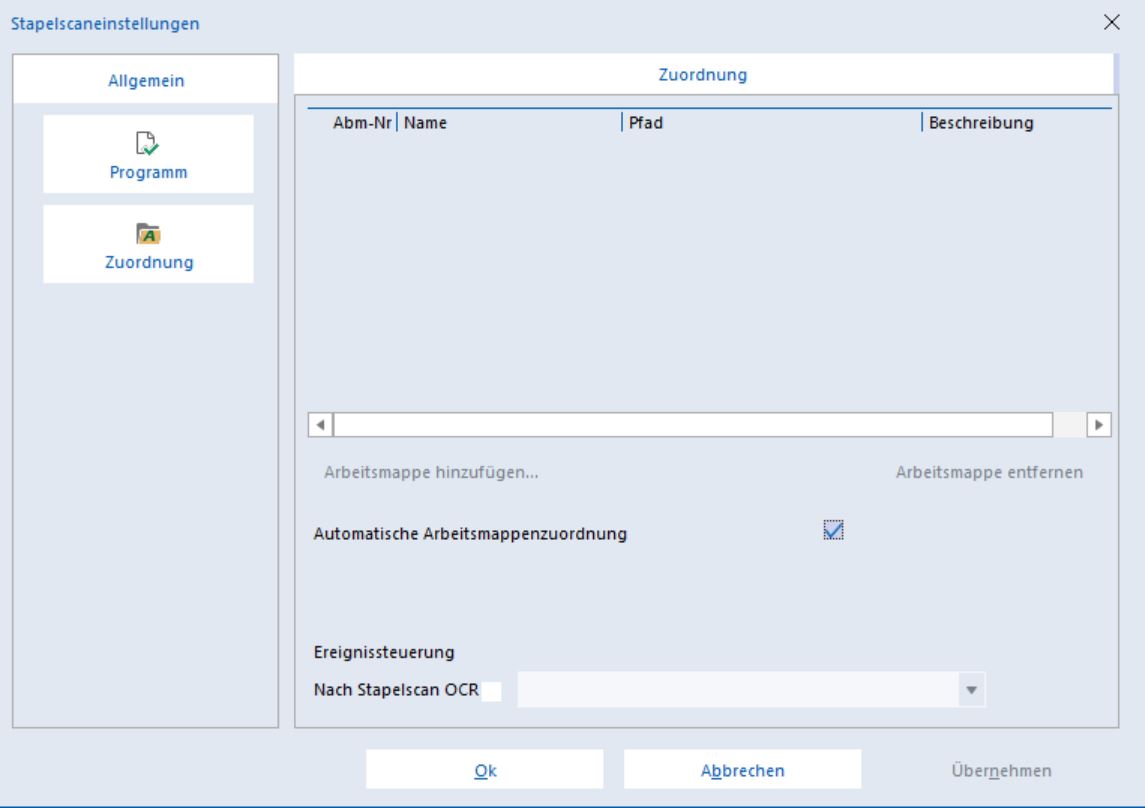This screenshot has width=1145, height=808.
Task: Open the Zuordnung folder icon page
Action: pos(148,244)
